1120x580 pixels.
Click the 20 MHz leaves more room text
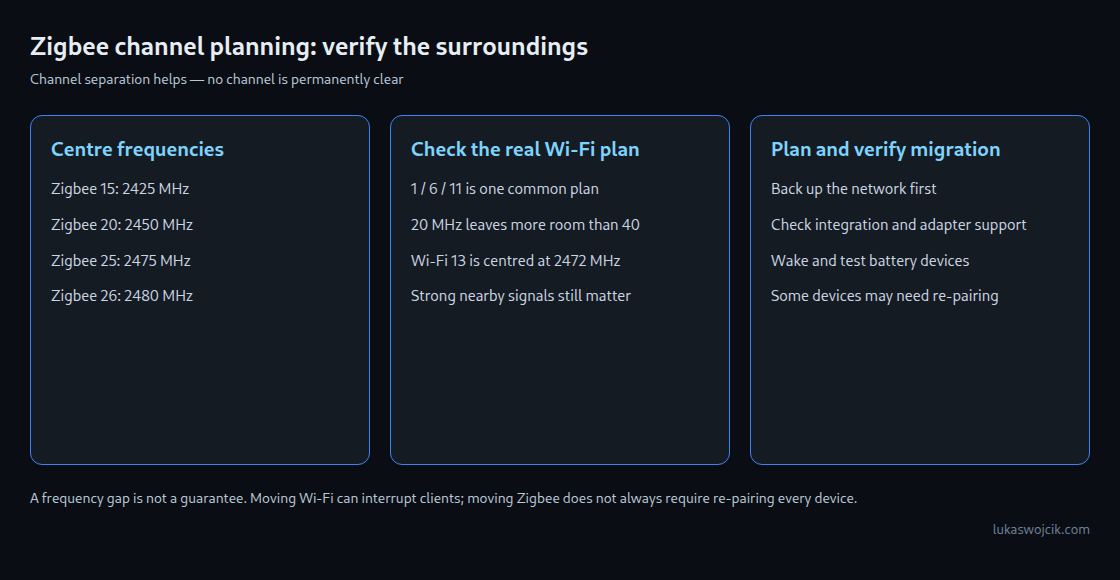tap(525, 224)
